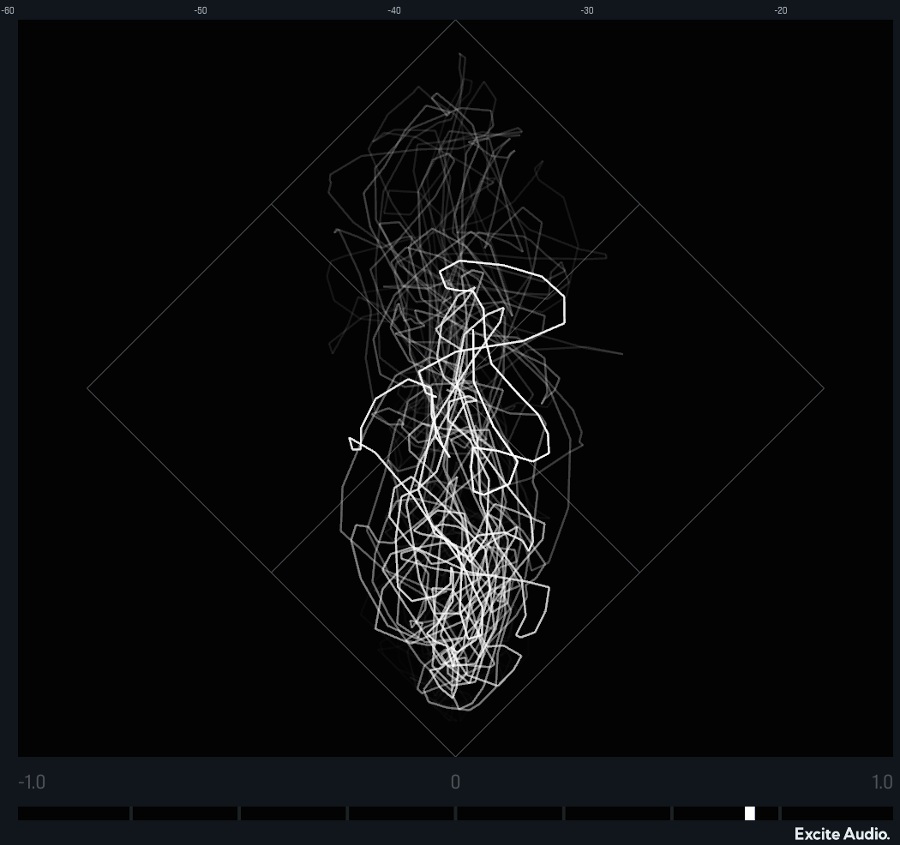Image resolution: width=900 pixels, height=845 pixels.
Task: Click the left vertex of the vectorscope diamond
Action: [88, 388]
